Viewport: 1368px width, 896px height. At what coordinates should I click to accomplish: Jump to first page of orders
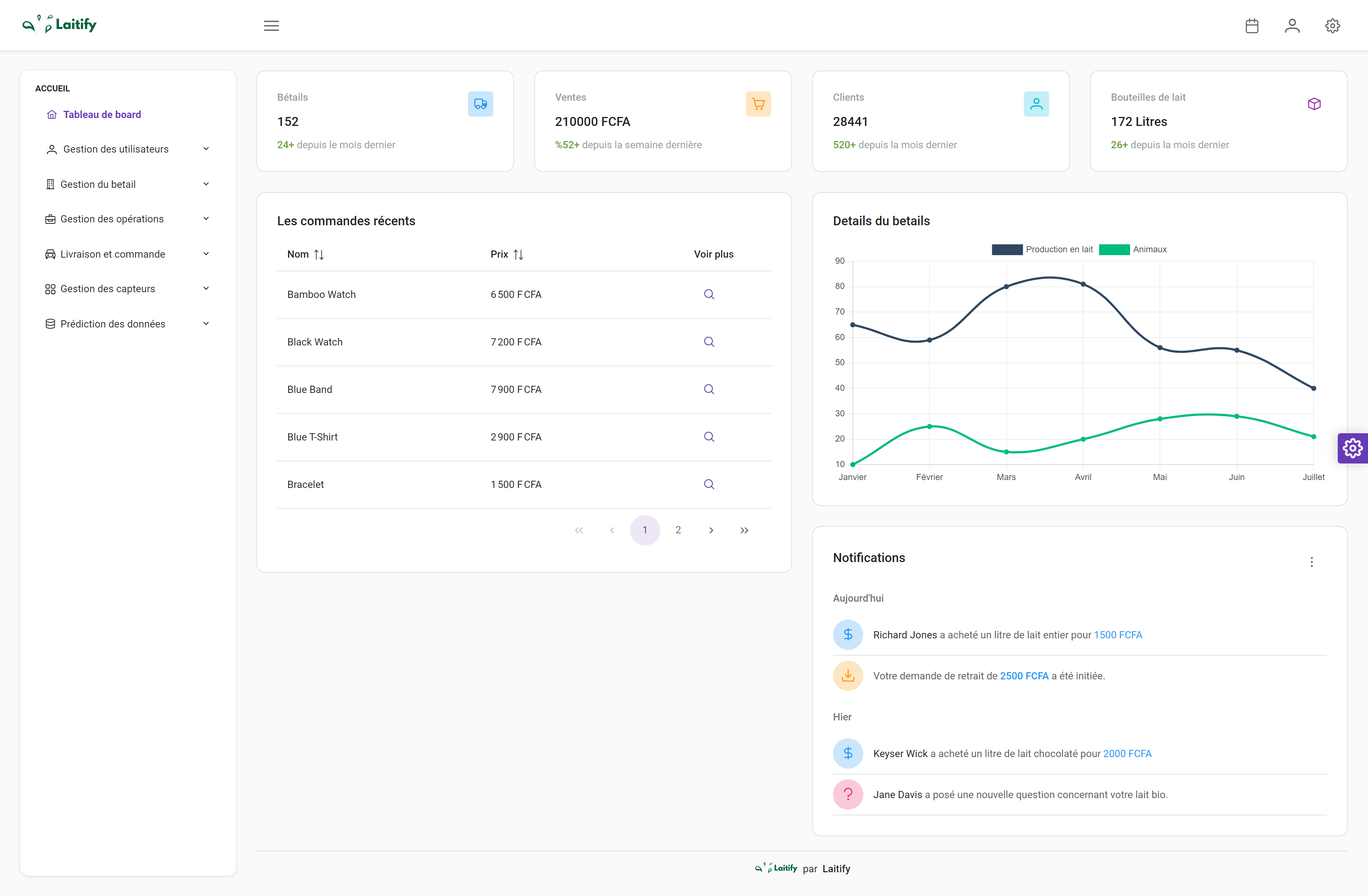pos(579,530)
